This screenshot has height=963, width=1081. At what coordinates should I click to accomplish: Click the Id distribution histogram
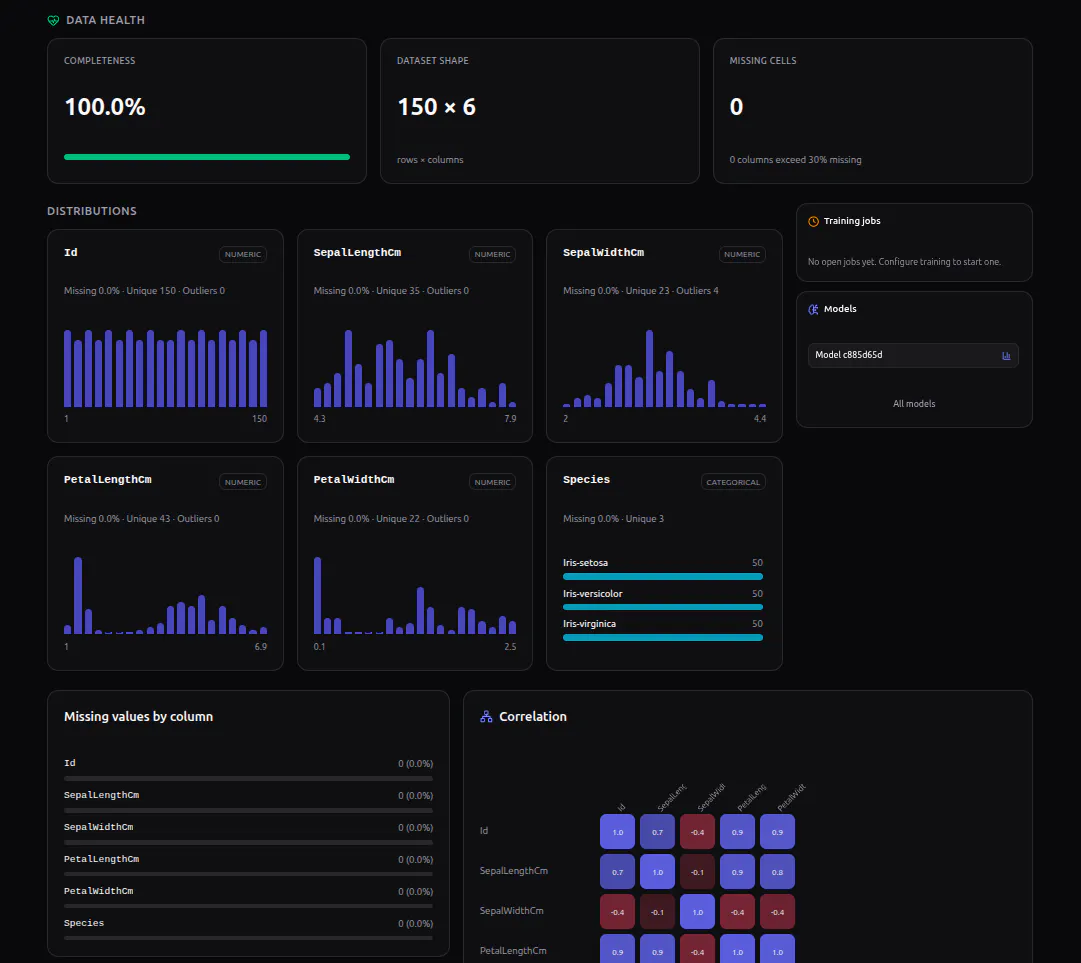[165, 368]
